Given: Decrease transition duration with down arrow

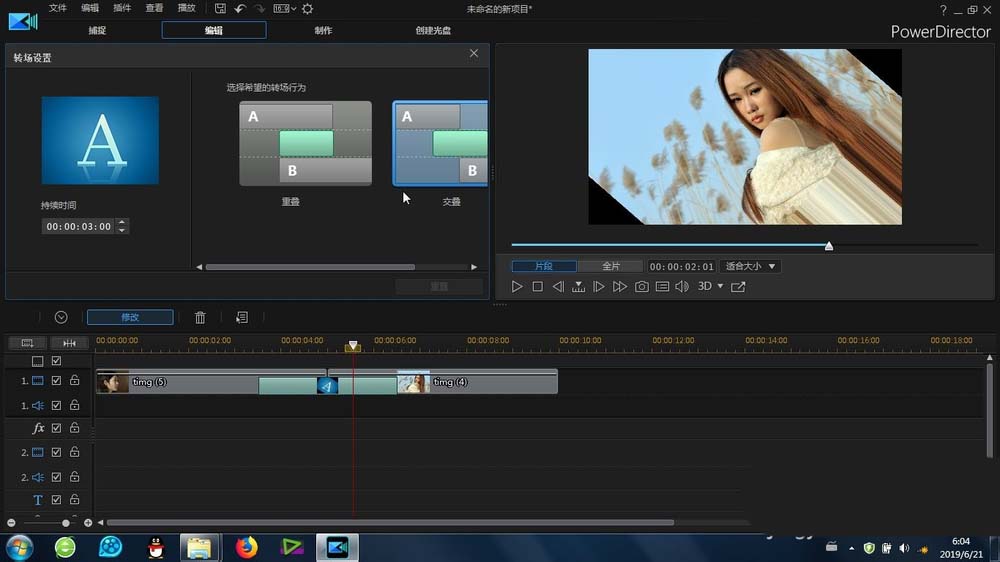Looking at the screenshot, I should [x=122, y=230].
